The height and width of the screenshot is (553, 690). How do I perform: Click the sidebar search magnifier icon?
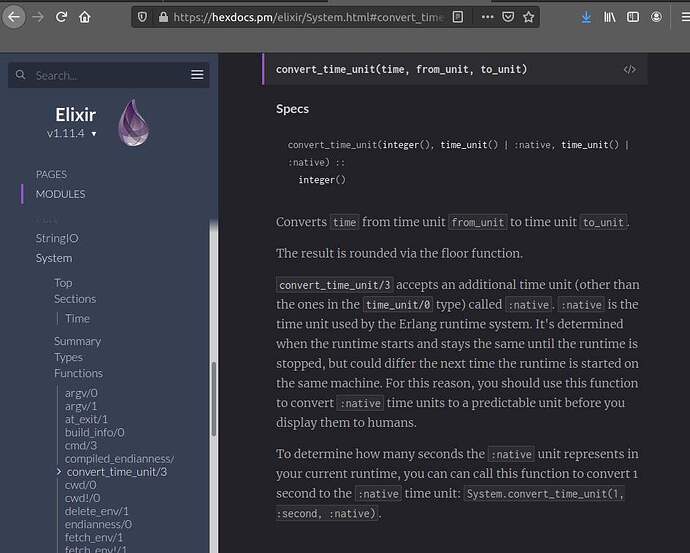point(20,75)
